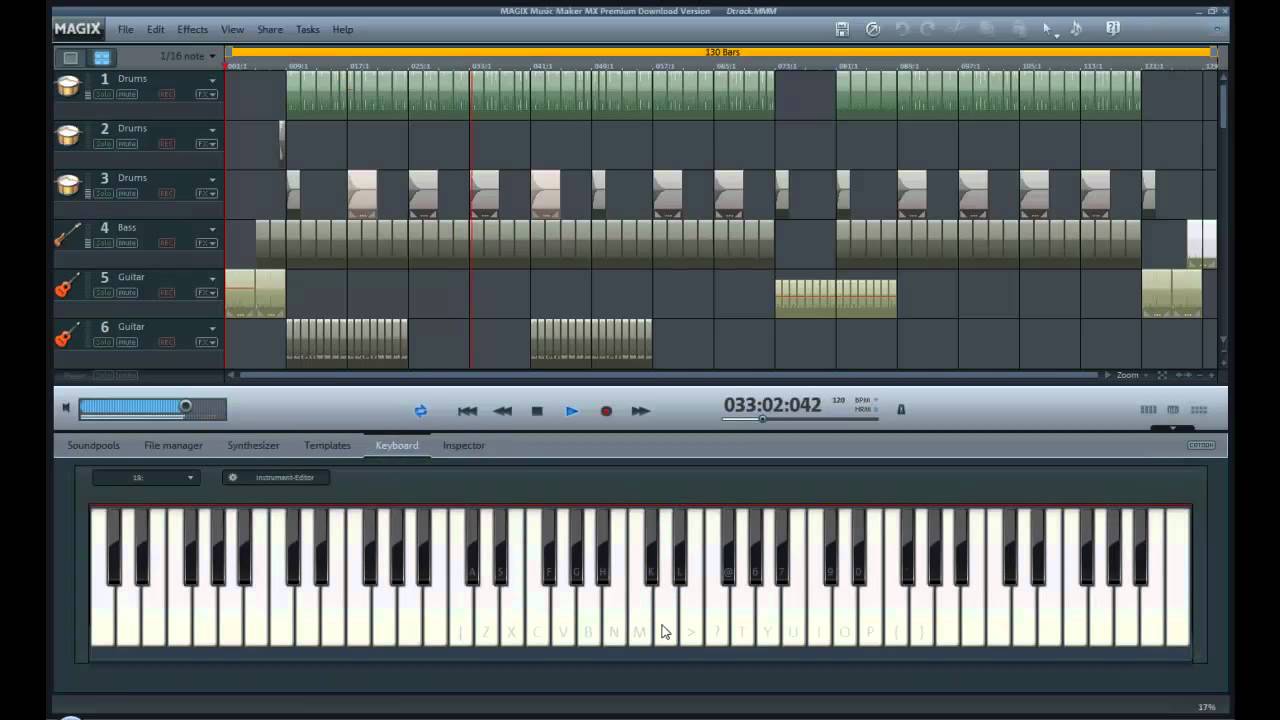Open the Edit menu
This screenshot has height=720, width=1280.
156,30
